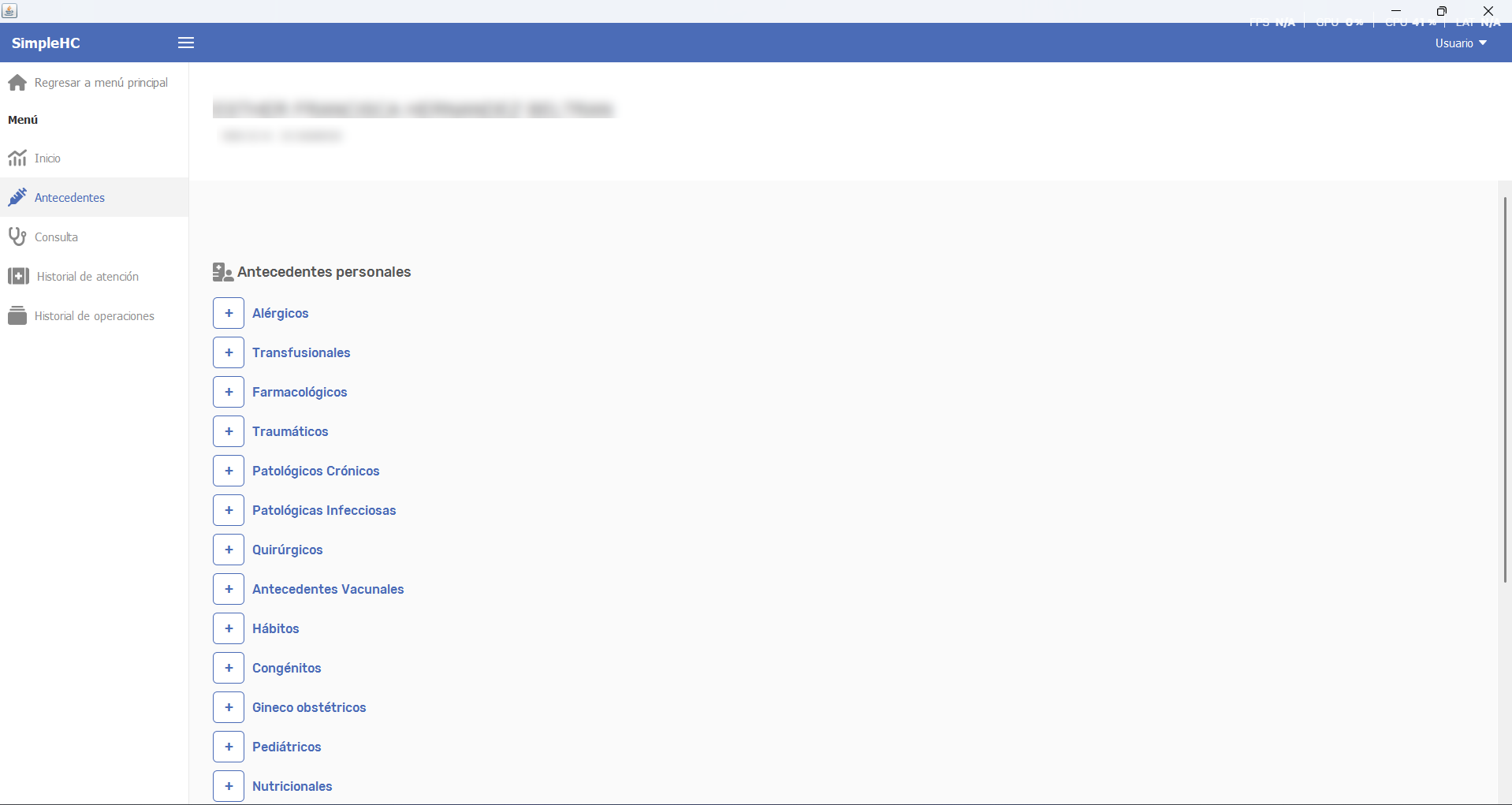This screenshot has height=805, width=1512.
Task: Expand the Alérgicos section
Action: [229, 313]
